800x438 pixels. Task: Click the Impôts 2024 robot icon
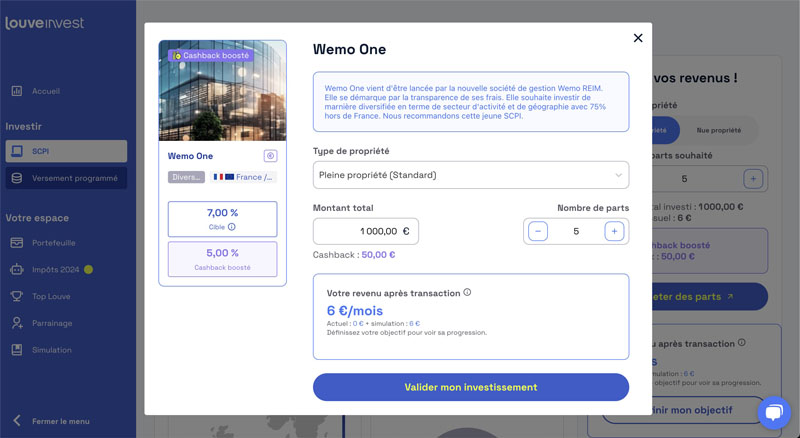(x=17, y=269)
